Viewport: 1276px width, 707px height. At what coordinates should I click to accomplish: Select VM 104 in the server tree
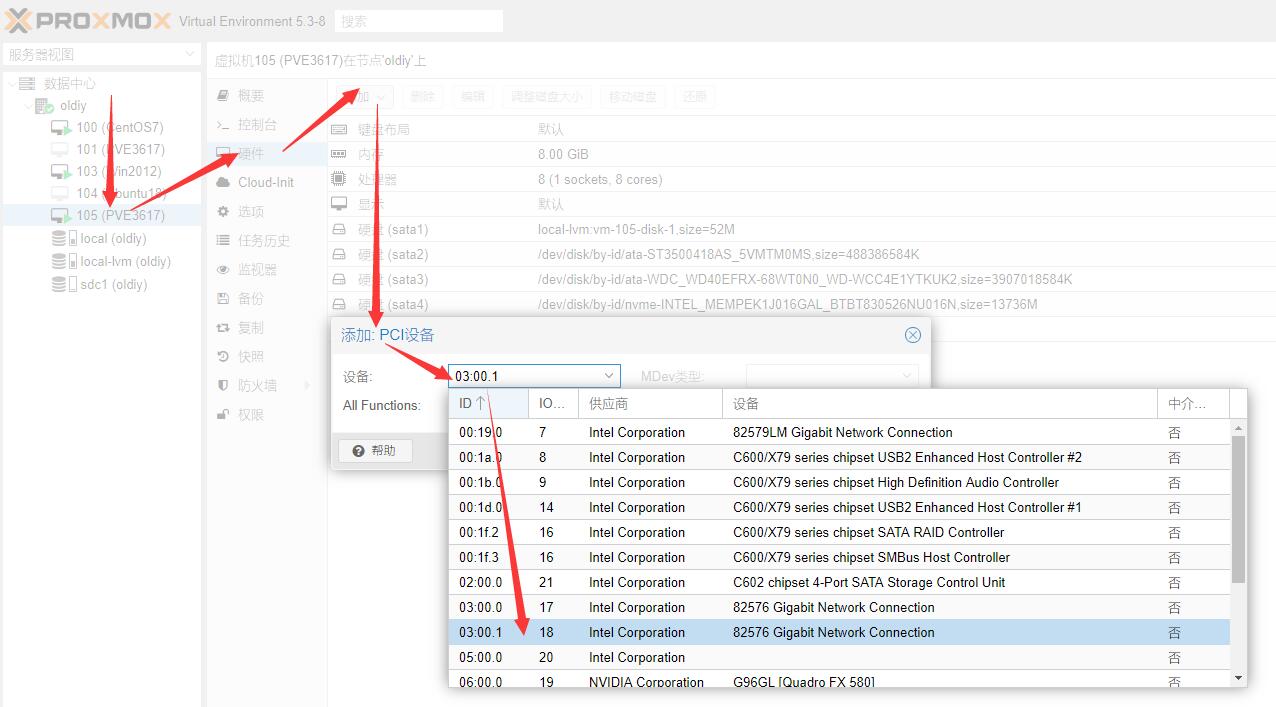pyautogui.click(x=102, y=194)
